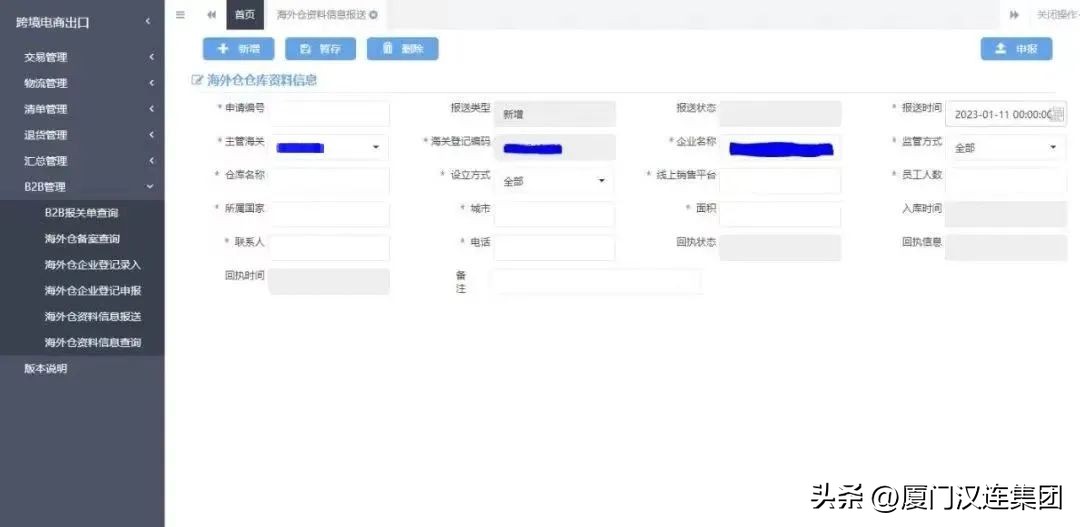Open the 监管方式 dropdown
The width and height of the screenshot is (1080, 527).
(x=1006, y=147)
